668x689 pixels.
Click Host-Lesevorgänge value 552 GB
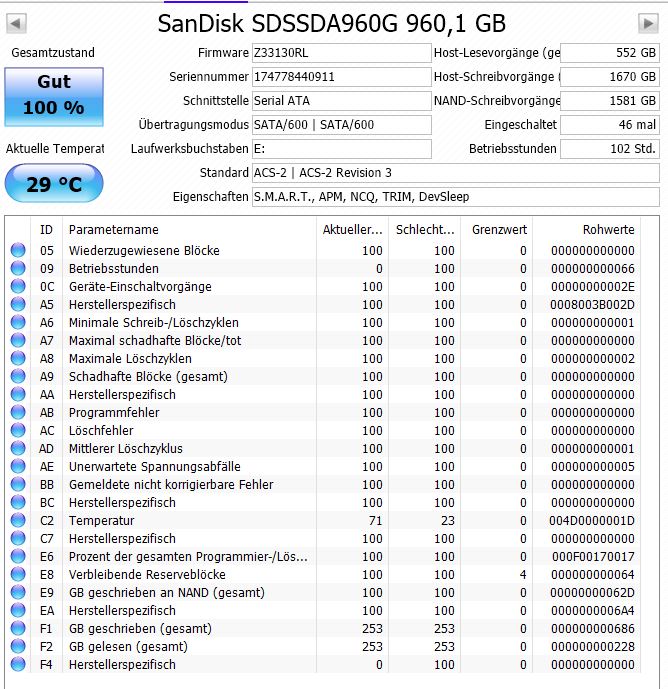(x=610, y=53)
